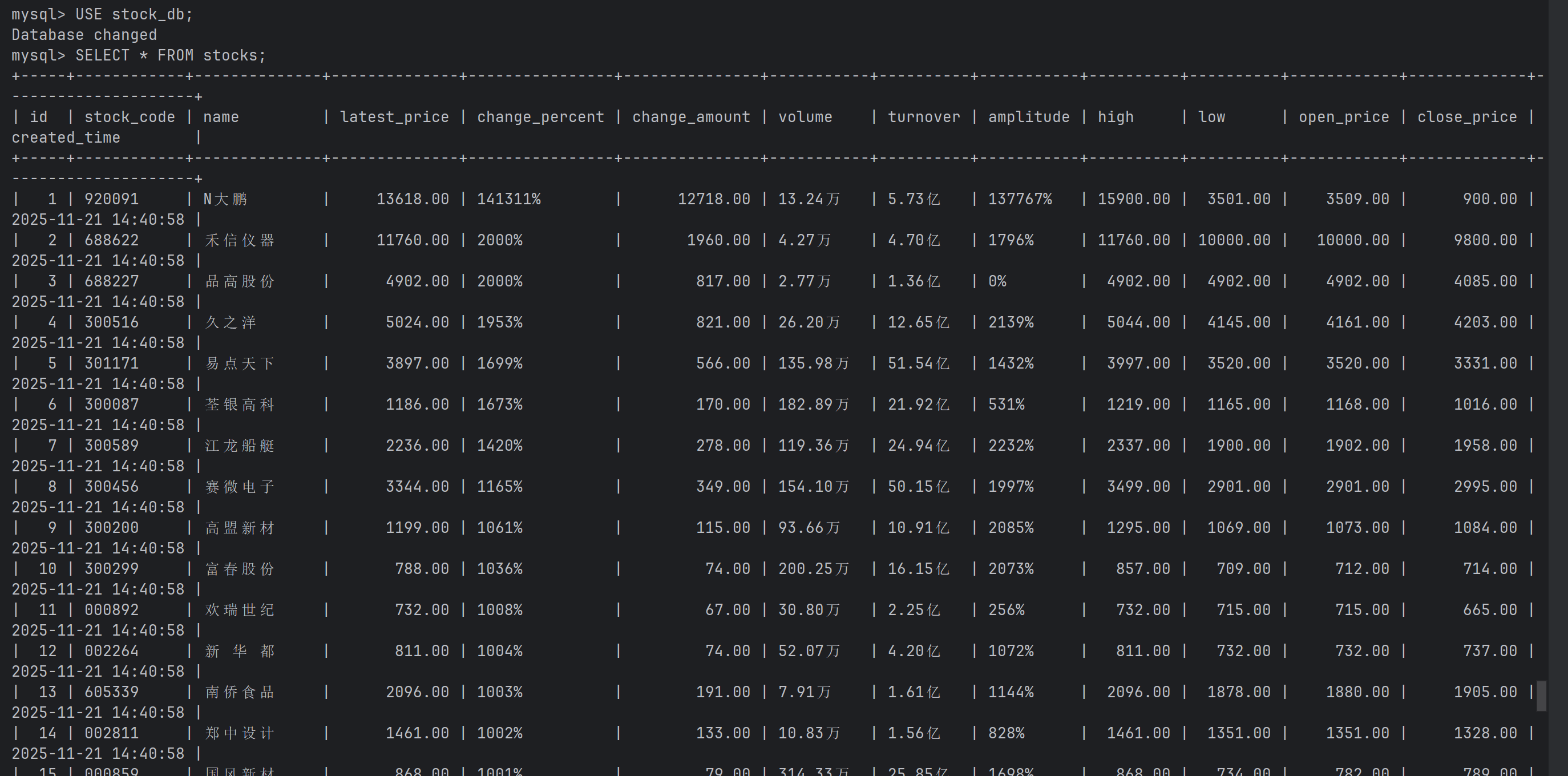Click stock code 920091 in row 1
Screen dimensions: 1568x776
(111, 199)
